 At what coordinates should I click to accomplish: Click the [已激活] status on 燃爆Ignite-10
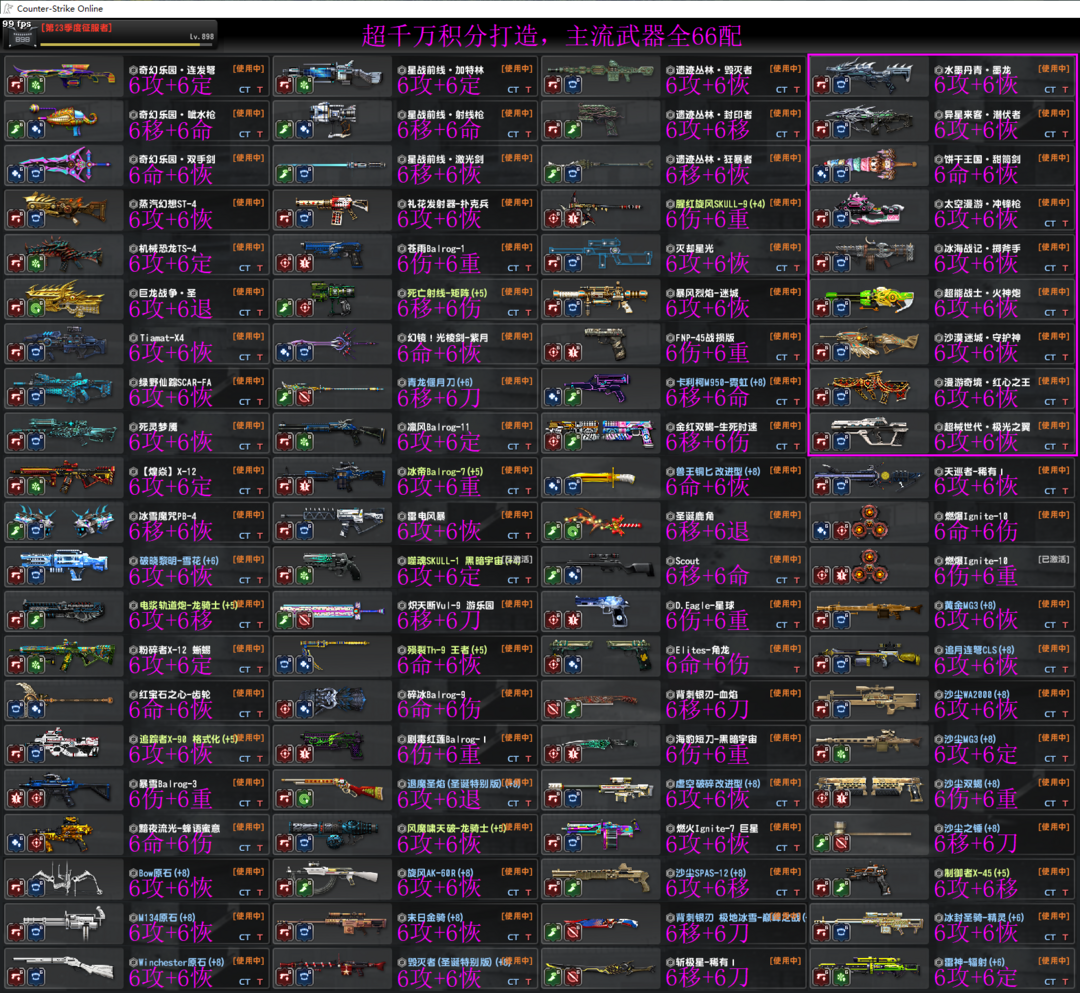click(x=1054, y=559)
